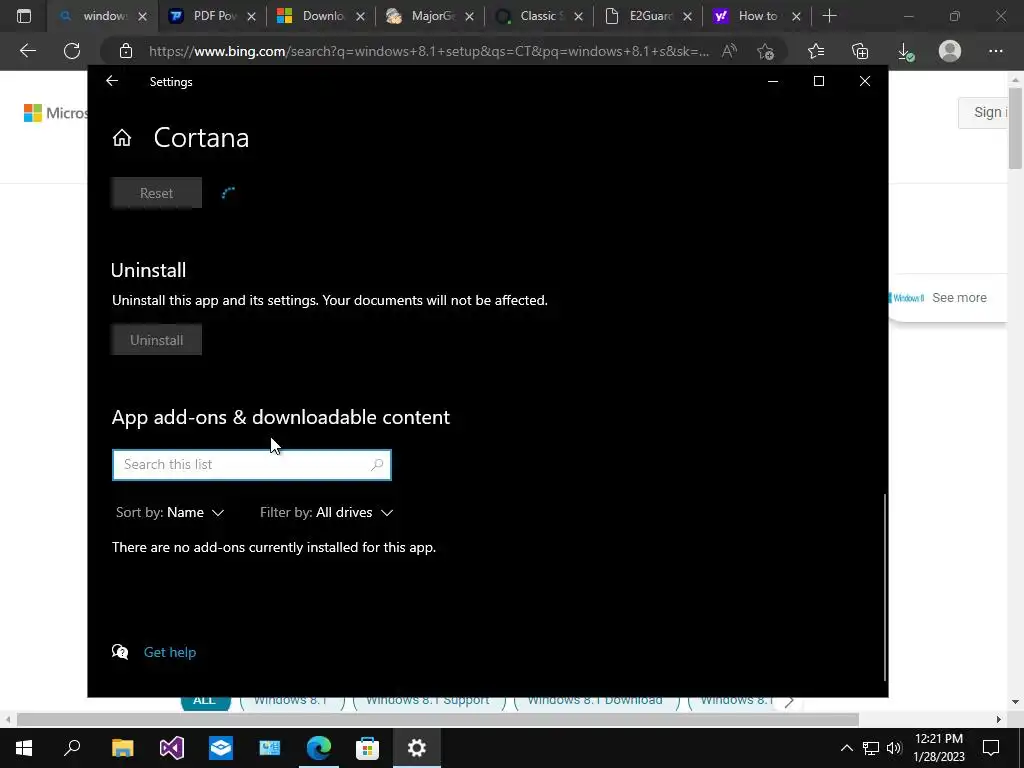The image size is (1024, 768).
Task: Toggle Read aloud icon in address bar
Action: click(729, 51)
